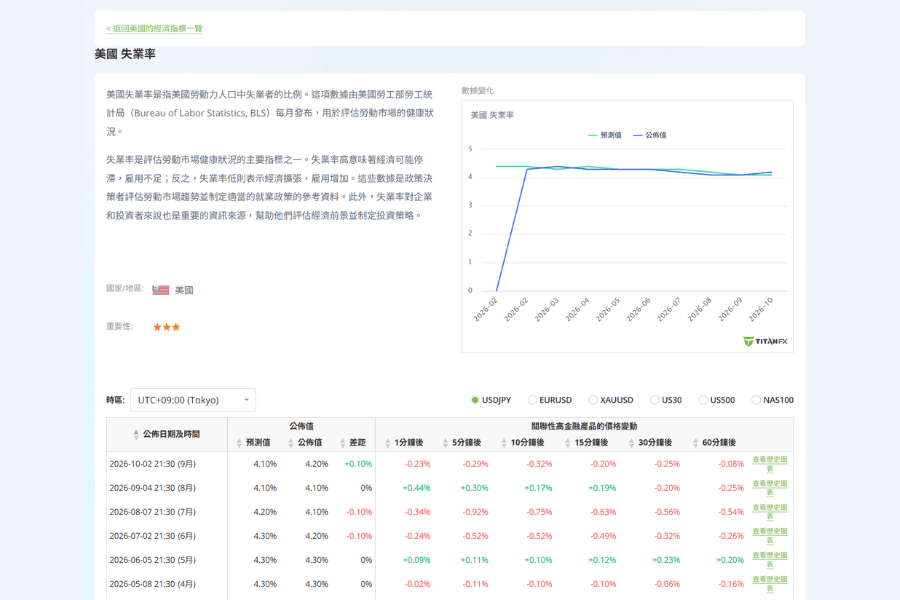
Task: Open 查看歷史圖表 for 2026-08-07 row
Action: (770, 512)
